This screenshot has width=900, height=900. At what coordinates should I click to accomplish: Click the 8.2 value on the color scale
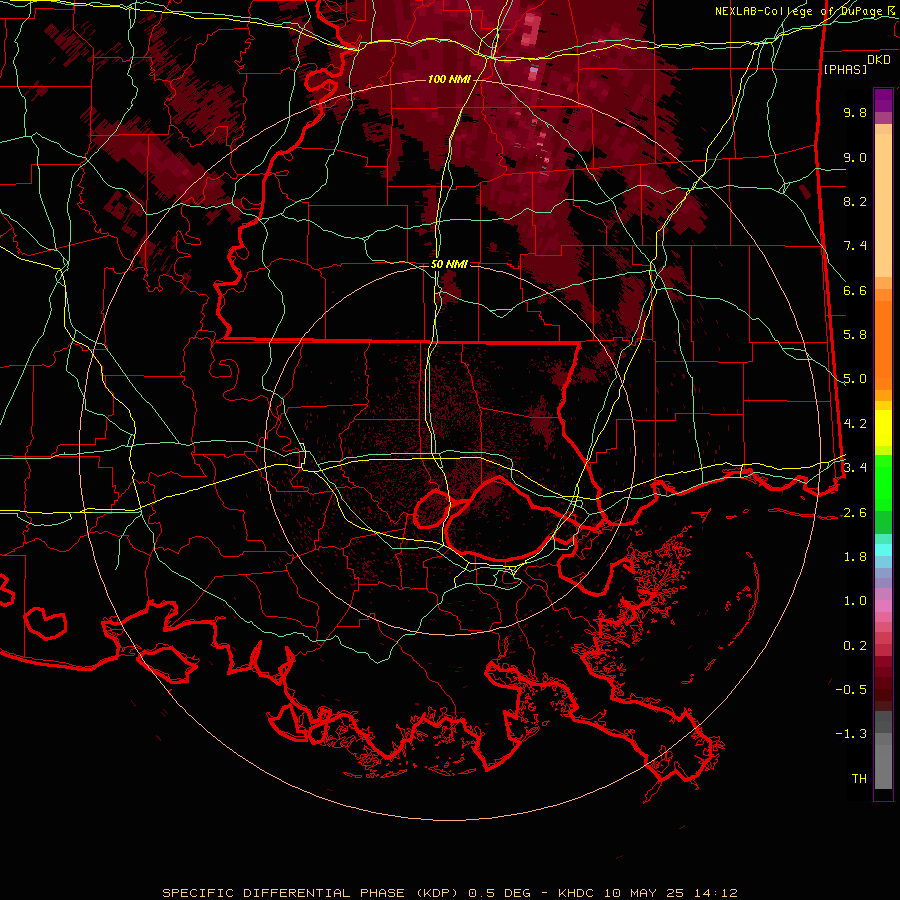coord(855,201)
